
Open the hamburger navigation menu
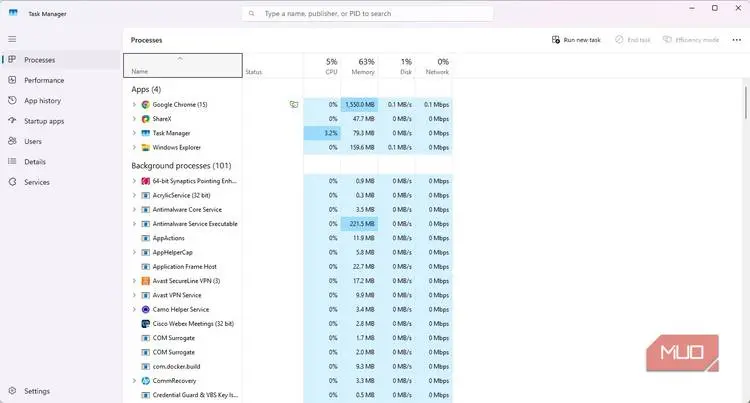coord(12,39)
